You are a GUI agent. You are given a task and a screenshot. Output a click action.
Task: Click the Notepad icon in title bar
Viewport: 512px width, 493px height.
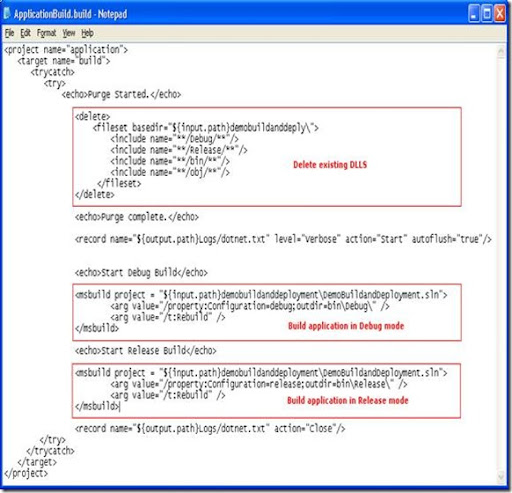(x=7, y=13)
